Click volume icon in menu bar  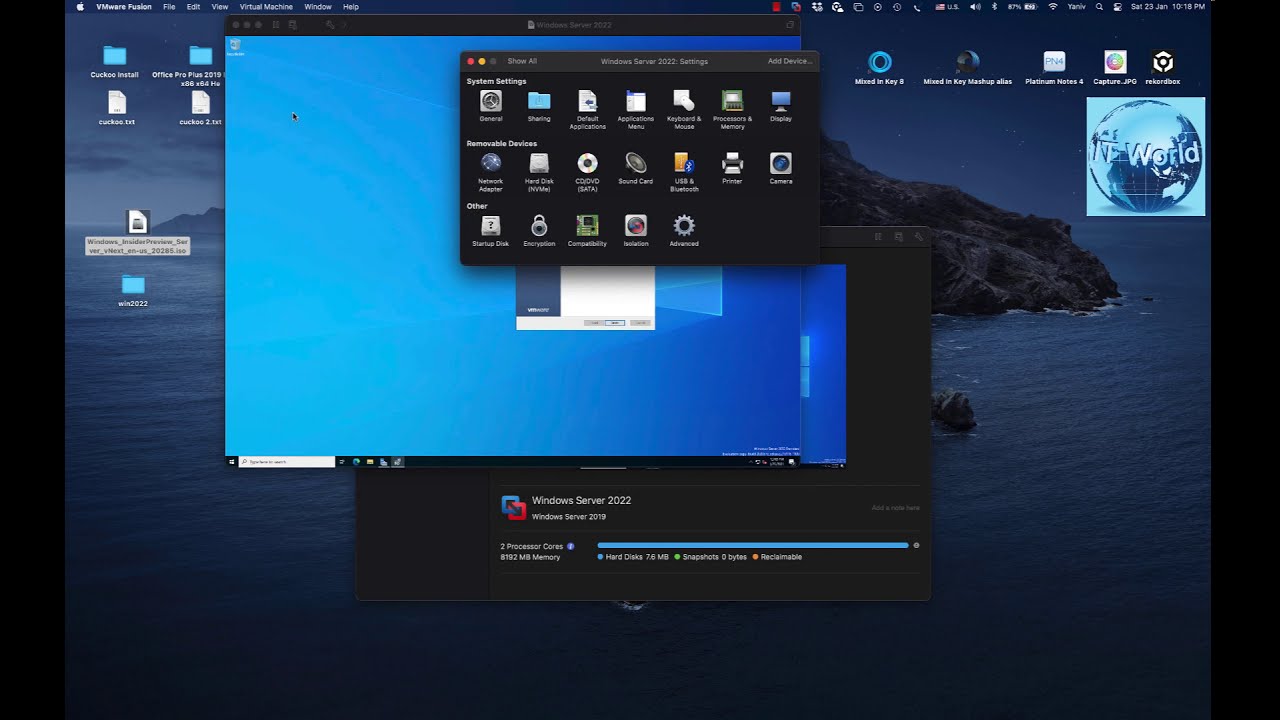[975, 6]
